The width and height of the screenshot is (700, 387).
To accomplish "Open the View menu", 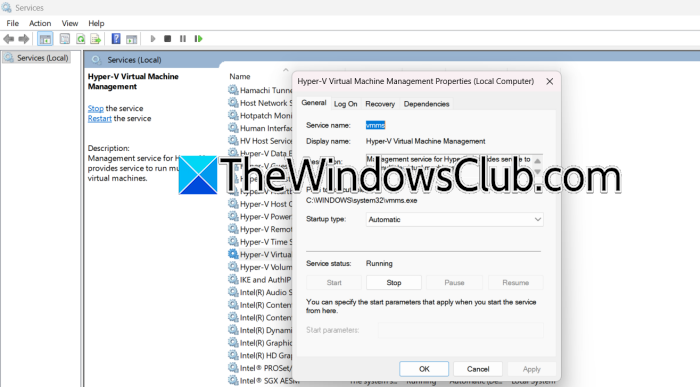I will [70, 23].
